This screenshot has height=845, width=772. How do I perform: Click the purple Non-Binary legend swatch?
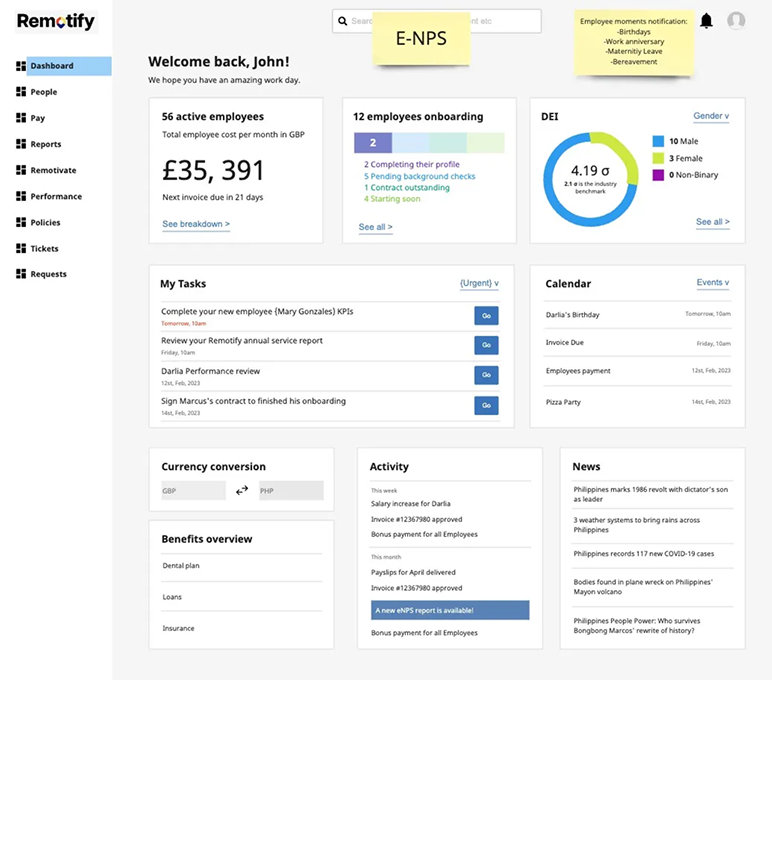658,175
